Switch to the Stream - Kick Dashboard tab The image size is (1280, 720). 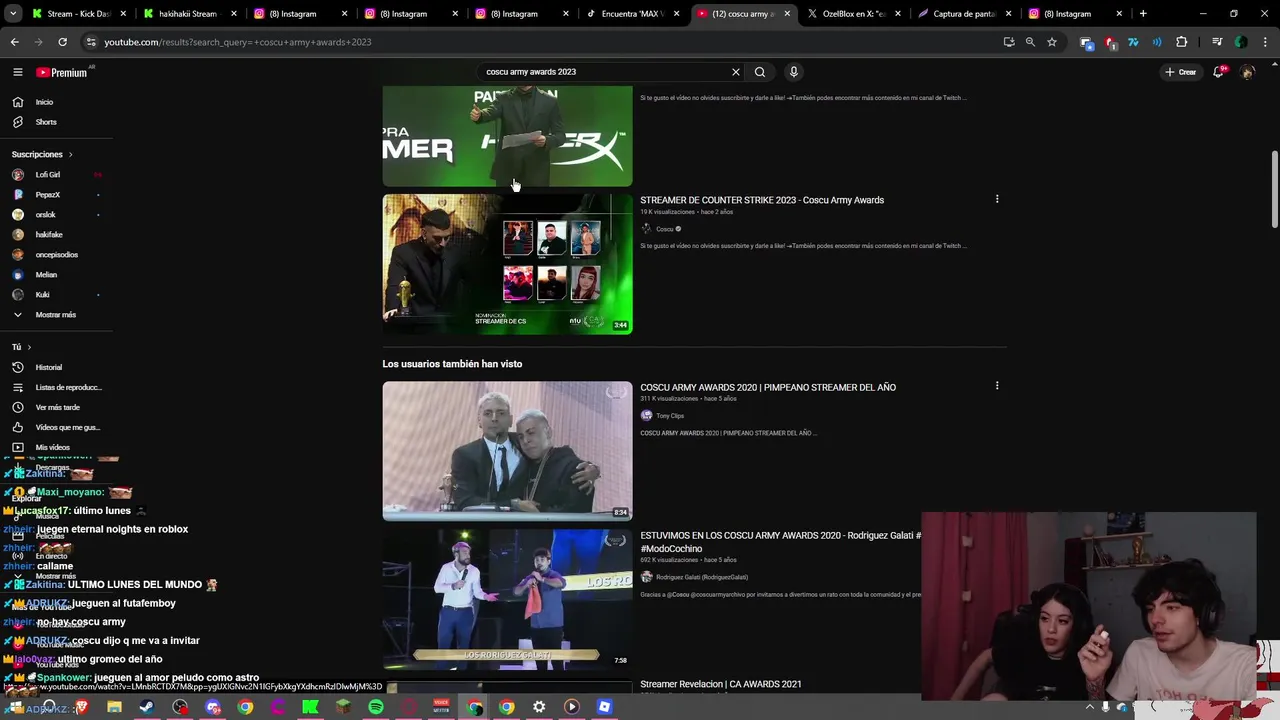(x=78, y=14)
